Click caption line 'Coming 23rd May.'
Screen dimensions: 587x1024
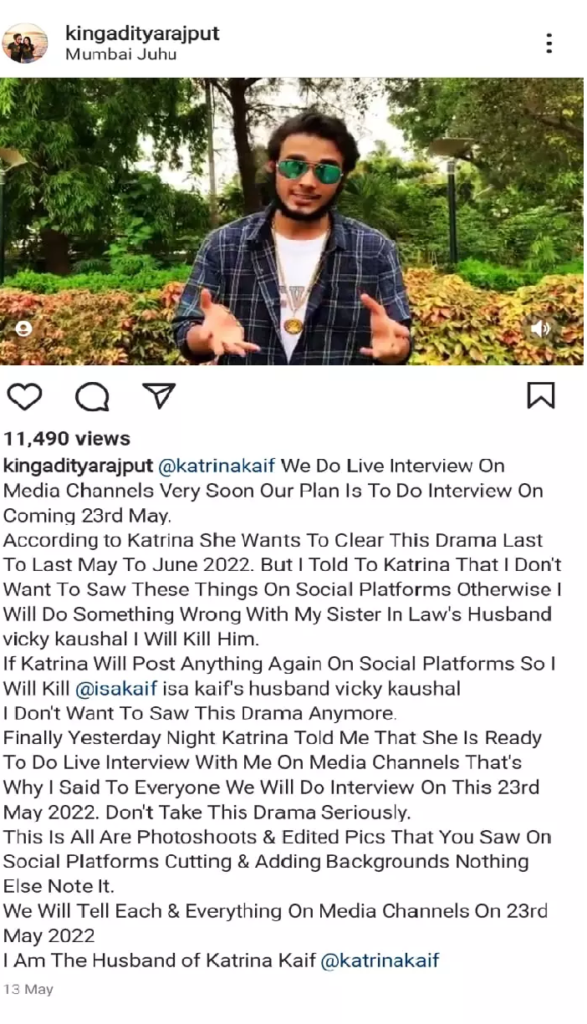[87, 516]
